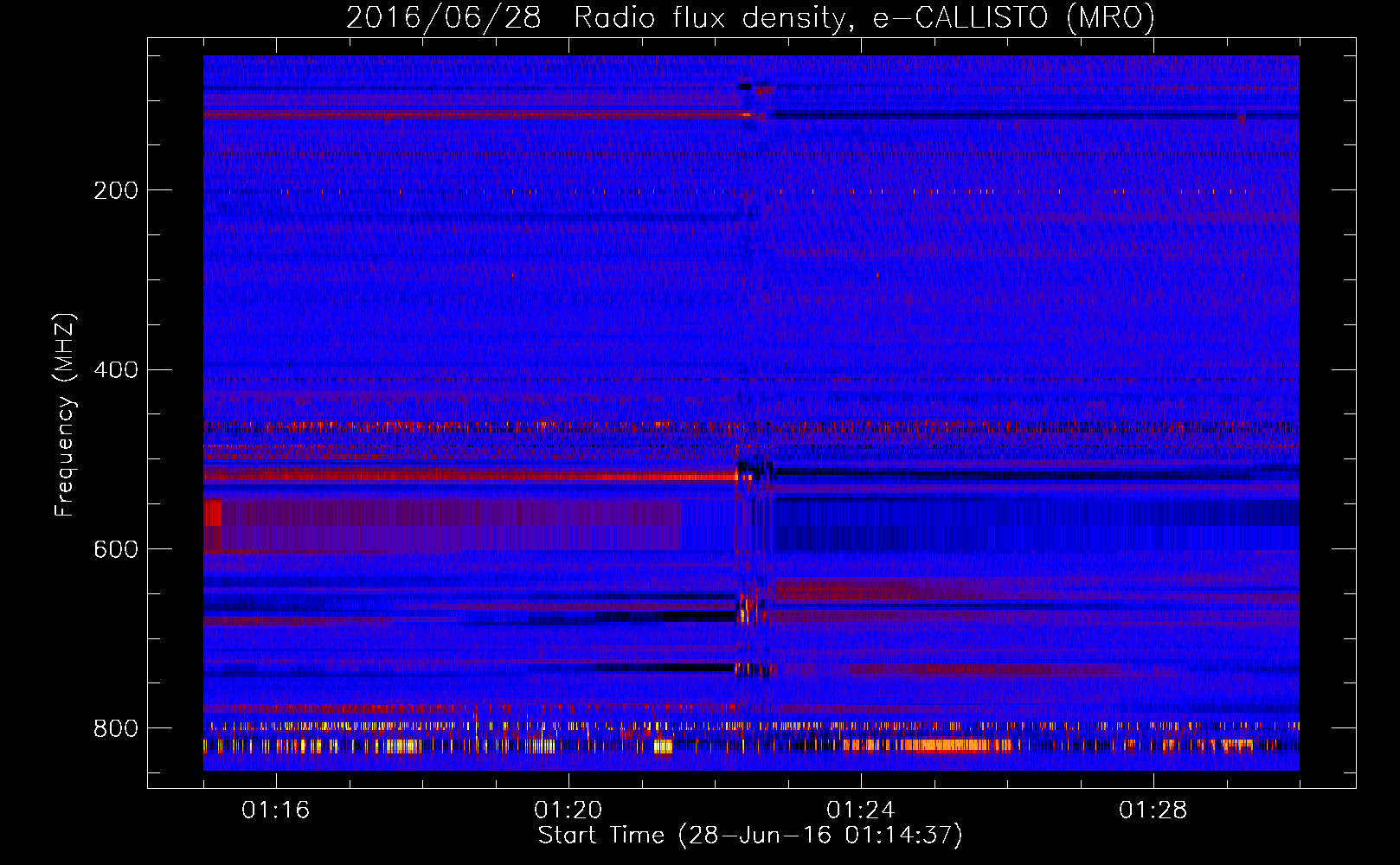Click the 'Frequency (MHZ)' axis label
The width and height of the screenshot is (1400, 865).
65,414
